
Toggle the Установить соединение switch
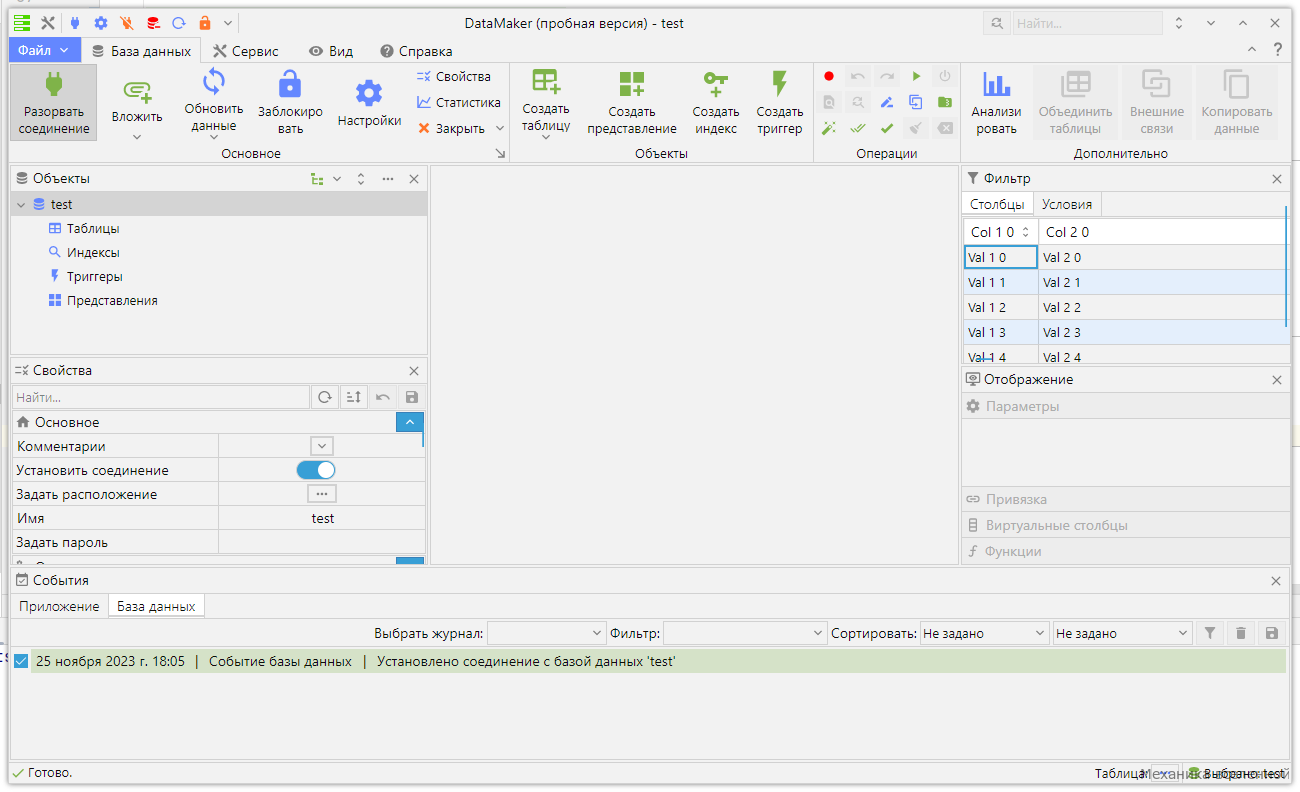316,470
